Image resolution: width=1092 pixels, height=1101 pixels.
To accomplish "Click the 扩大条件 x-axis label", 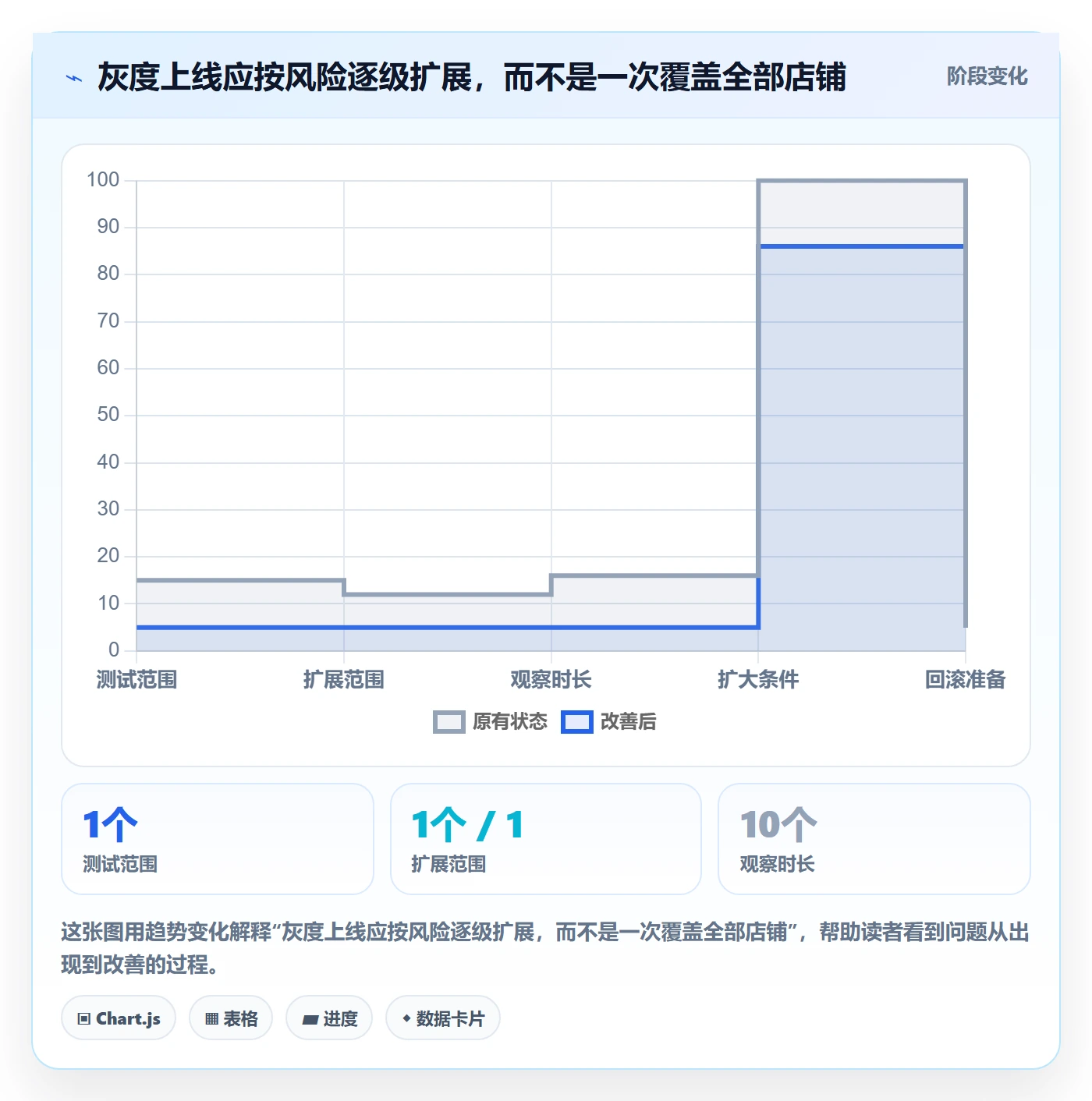I will click(758, 680).
